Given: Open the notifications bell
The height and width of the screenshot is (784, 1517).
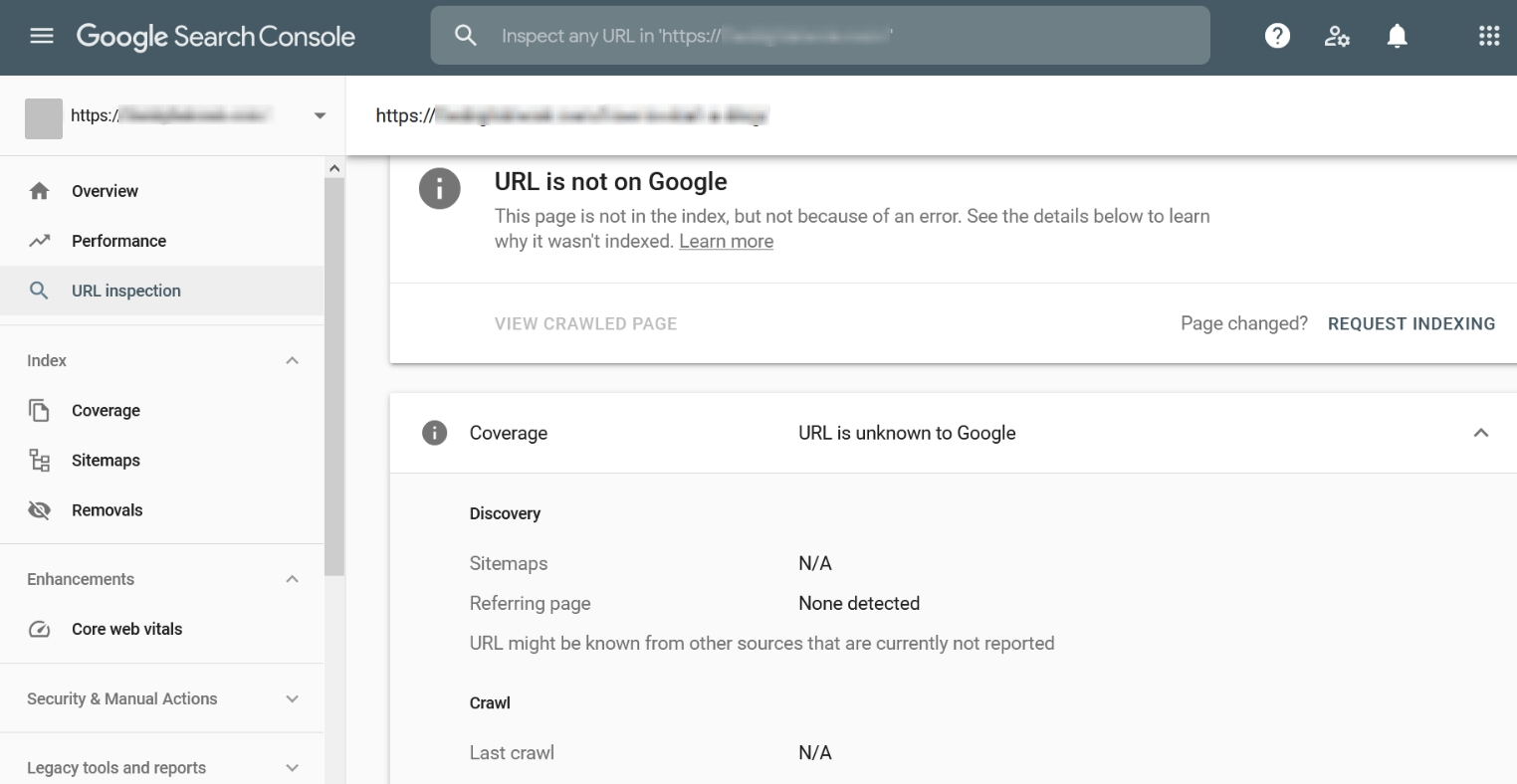Looking at the screenshot, I should [1398, 36].
